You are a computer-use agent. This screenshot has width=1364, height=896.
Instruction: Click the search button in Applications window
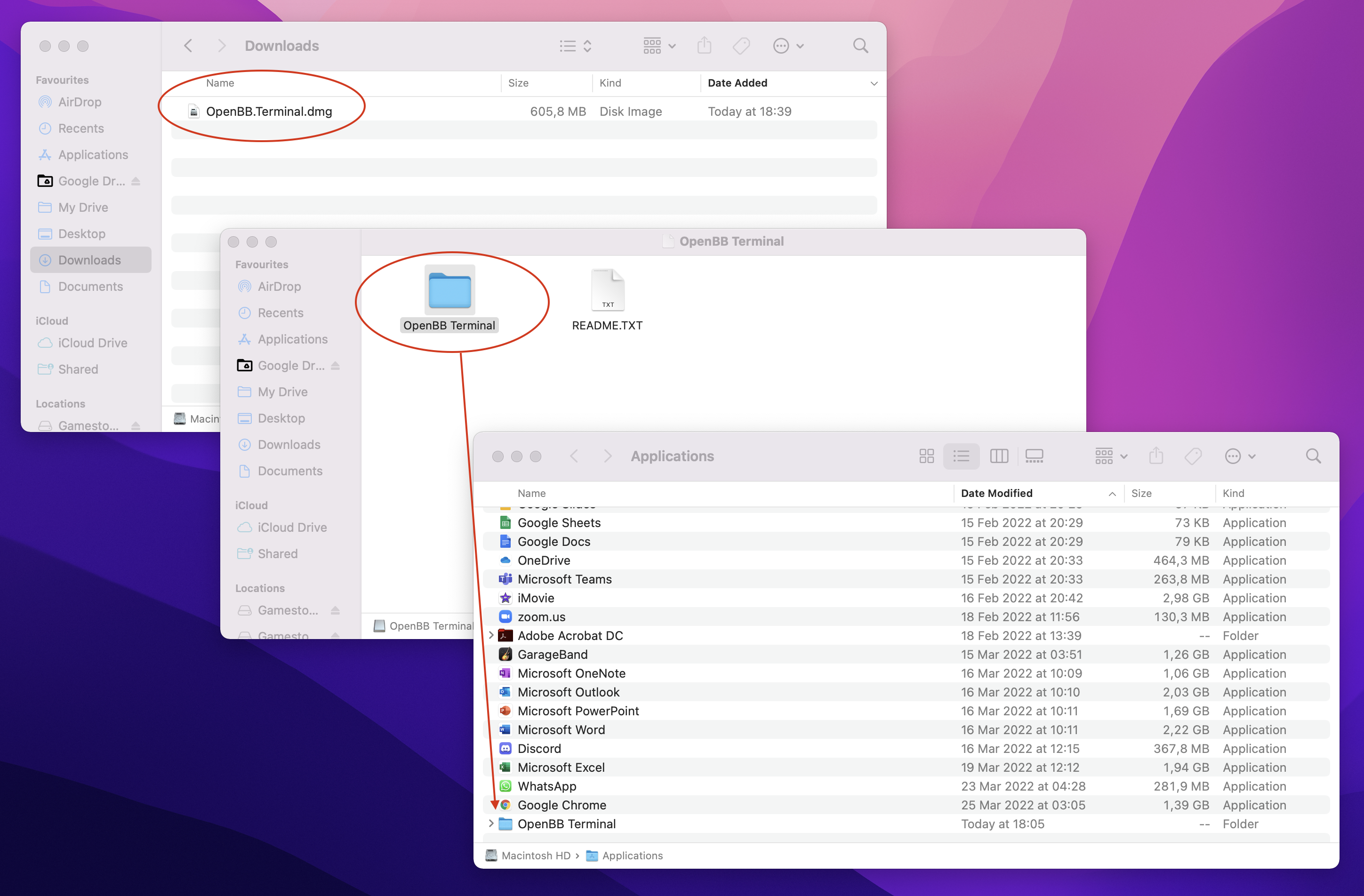click(x=1313, y=455)
